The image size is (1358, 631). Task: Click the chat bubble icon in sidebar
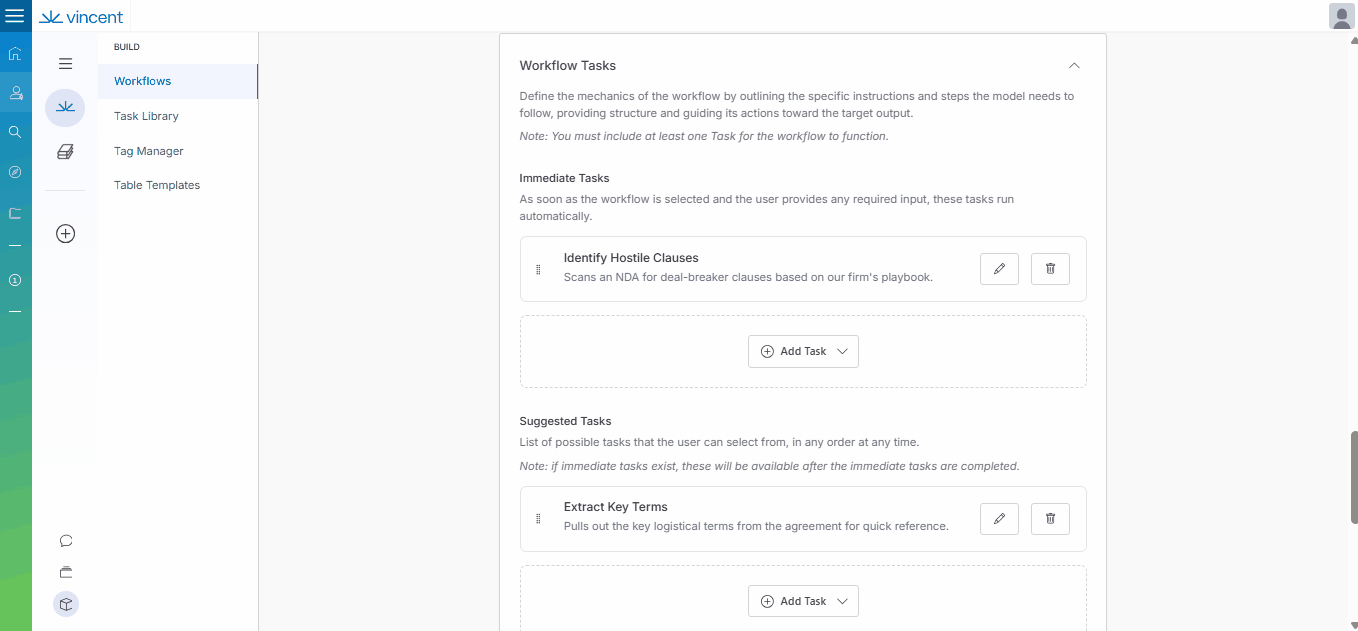(x=66, y=541)
